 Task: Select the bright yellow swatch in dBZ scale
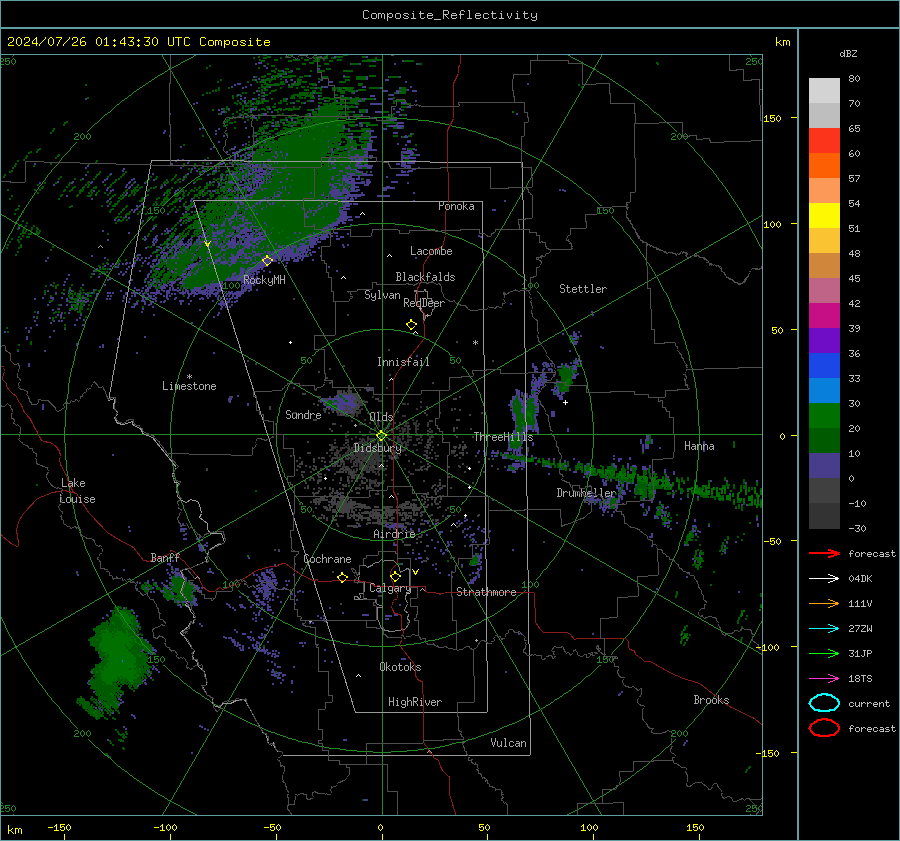pos(824,216)
